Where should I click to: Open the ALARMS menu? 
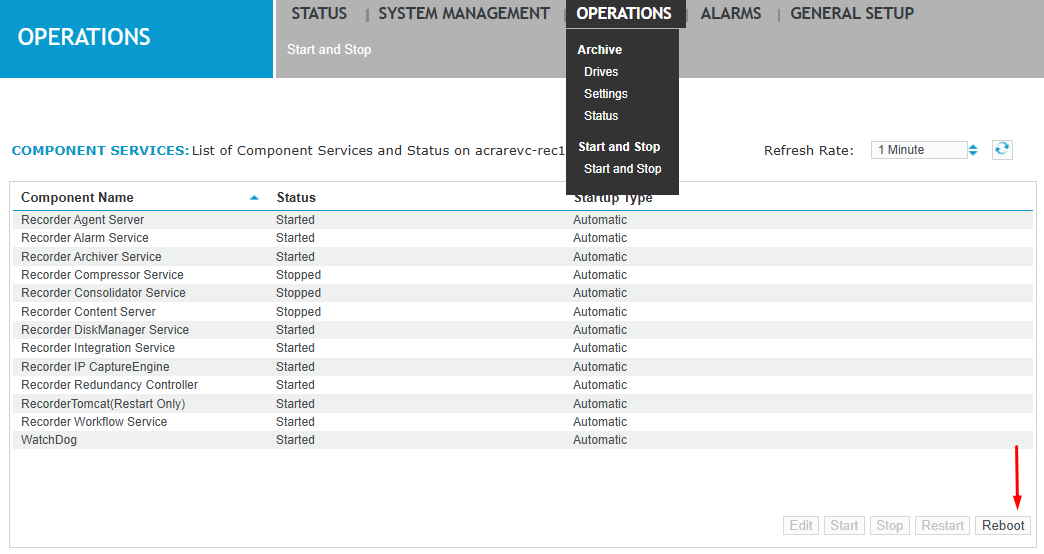(x=730, y=14)
